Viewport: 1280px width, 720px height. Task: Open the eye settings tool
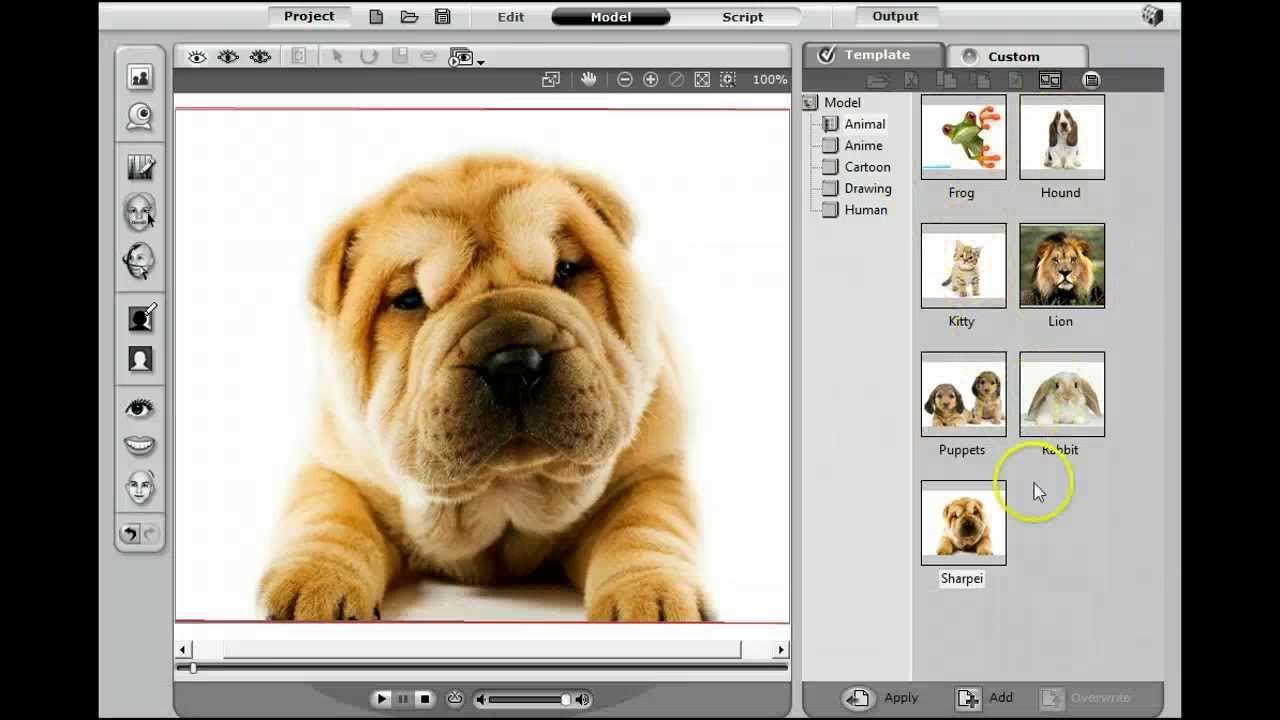point(140,408)
